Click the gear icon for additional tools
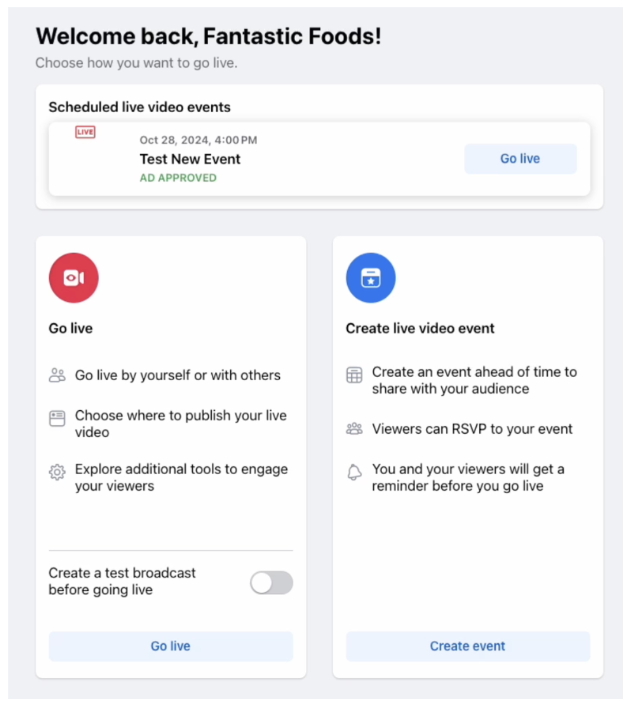 coord(57,471)
